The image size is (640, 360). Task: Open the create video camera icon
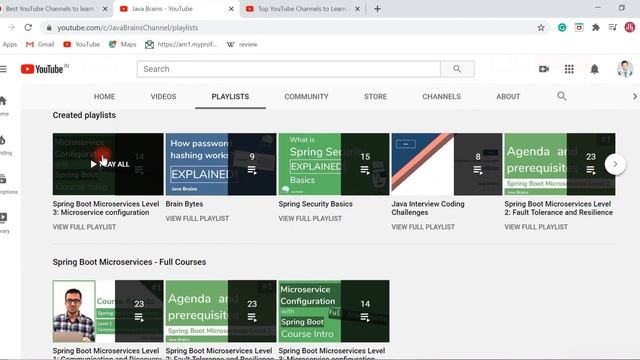(544, 69)
